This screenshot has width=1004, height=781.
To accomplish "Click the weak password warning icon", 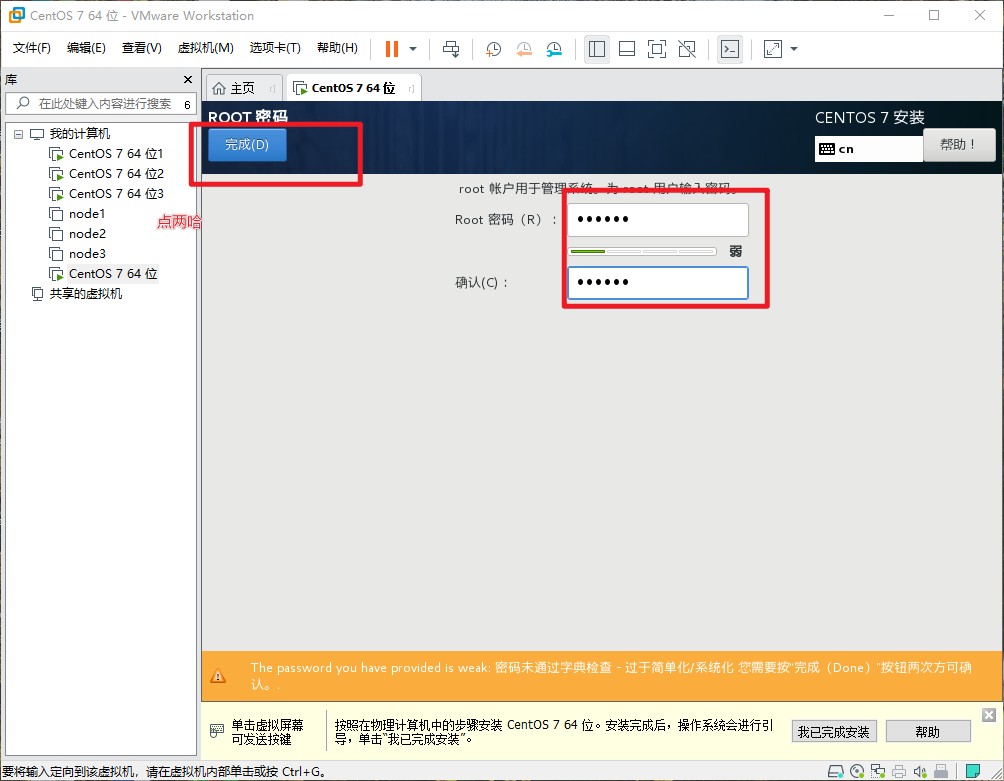I will point(218,676).
